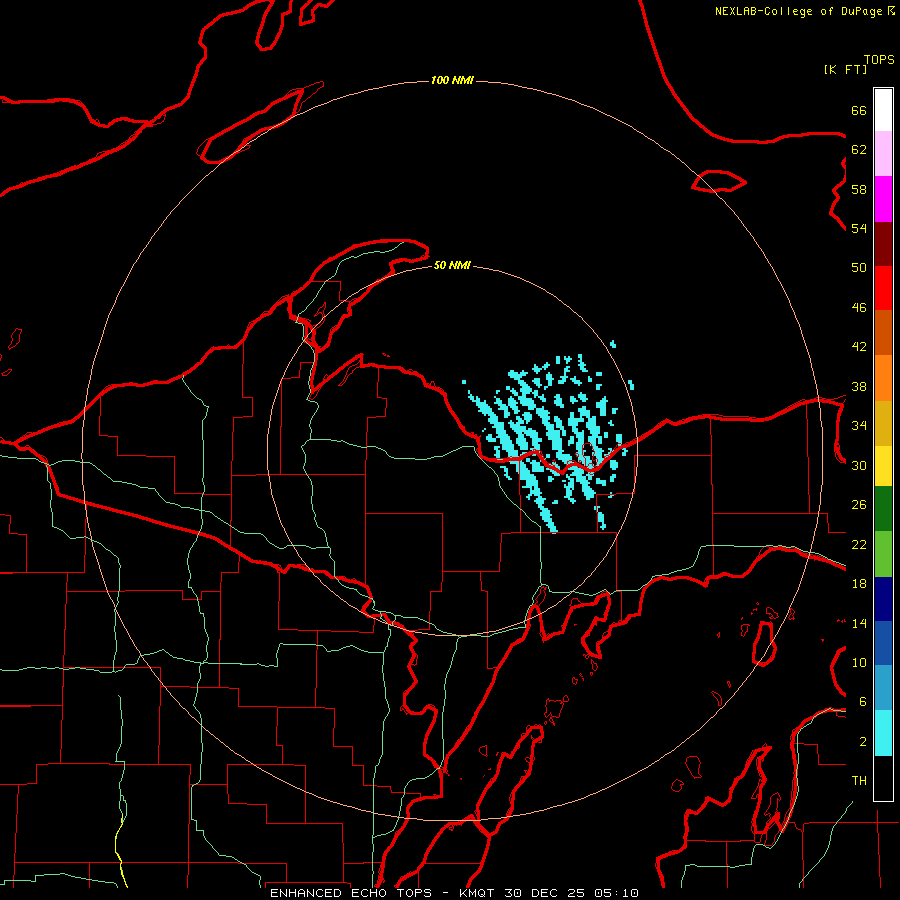
Task: Click the orange 38-42 K FT swatch
Action: 883,378
